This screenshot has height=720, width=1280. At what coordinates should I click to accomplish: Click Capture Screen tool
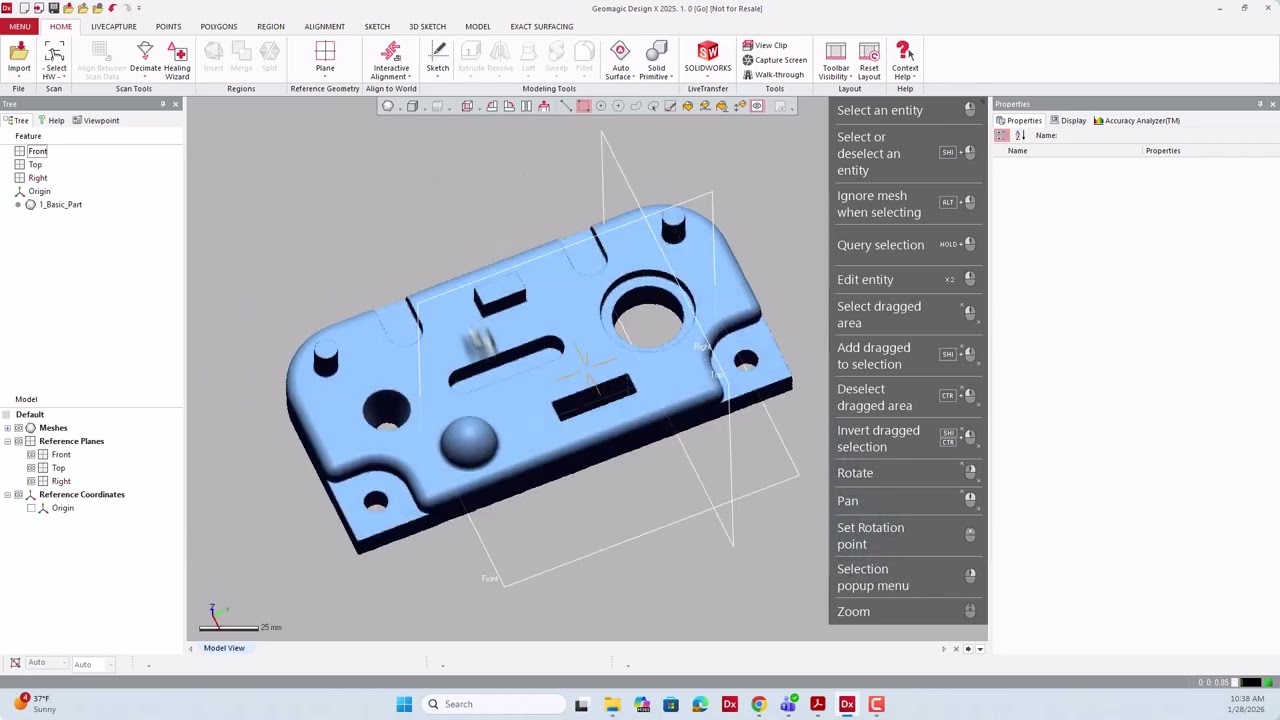[x=775, y=60]
